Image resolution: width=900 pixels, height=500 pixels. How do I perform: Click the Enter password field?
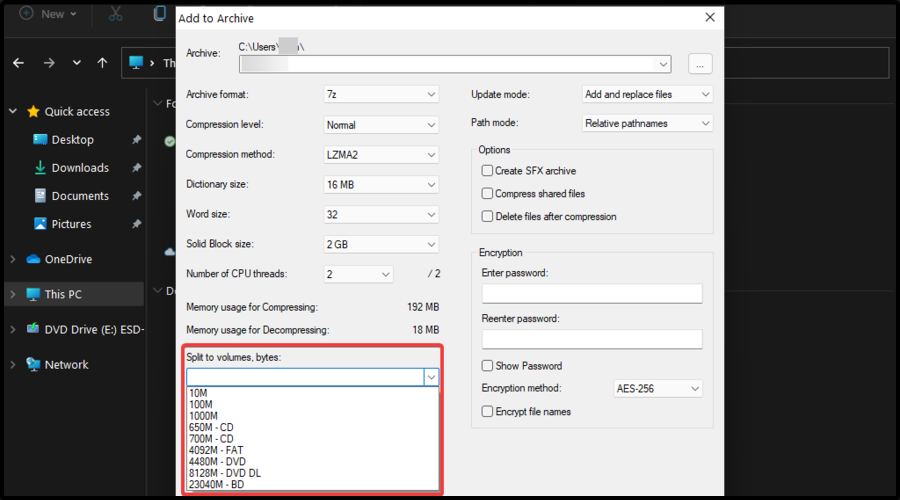[x=592, y=293]
